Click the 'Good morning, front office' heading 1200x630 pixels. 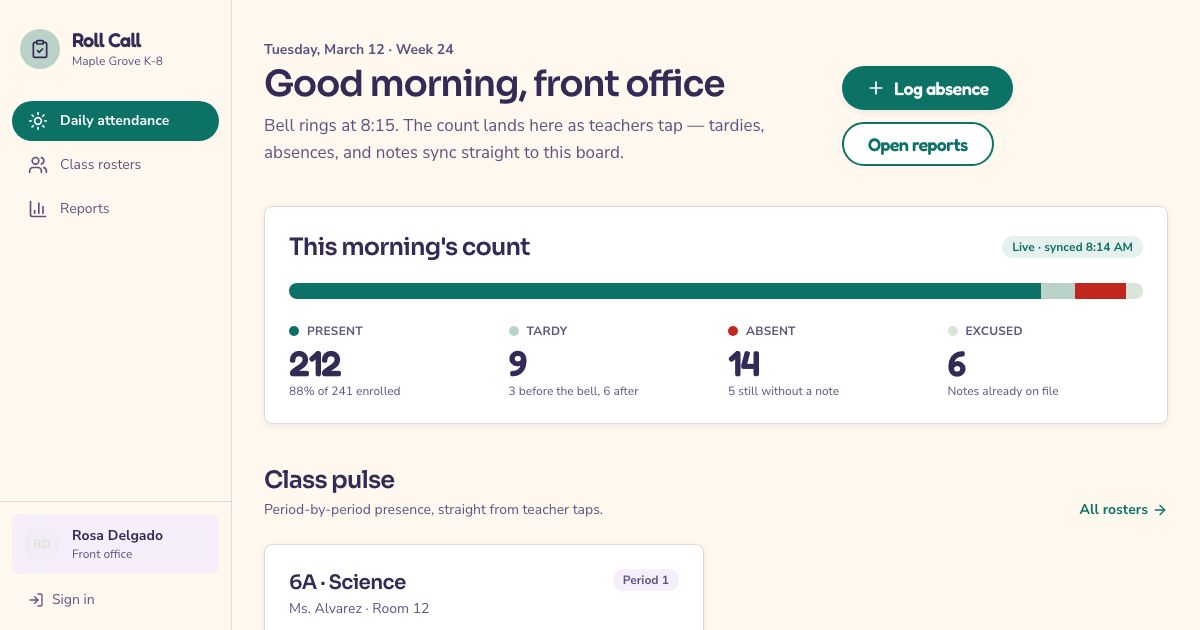495,84
